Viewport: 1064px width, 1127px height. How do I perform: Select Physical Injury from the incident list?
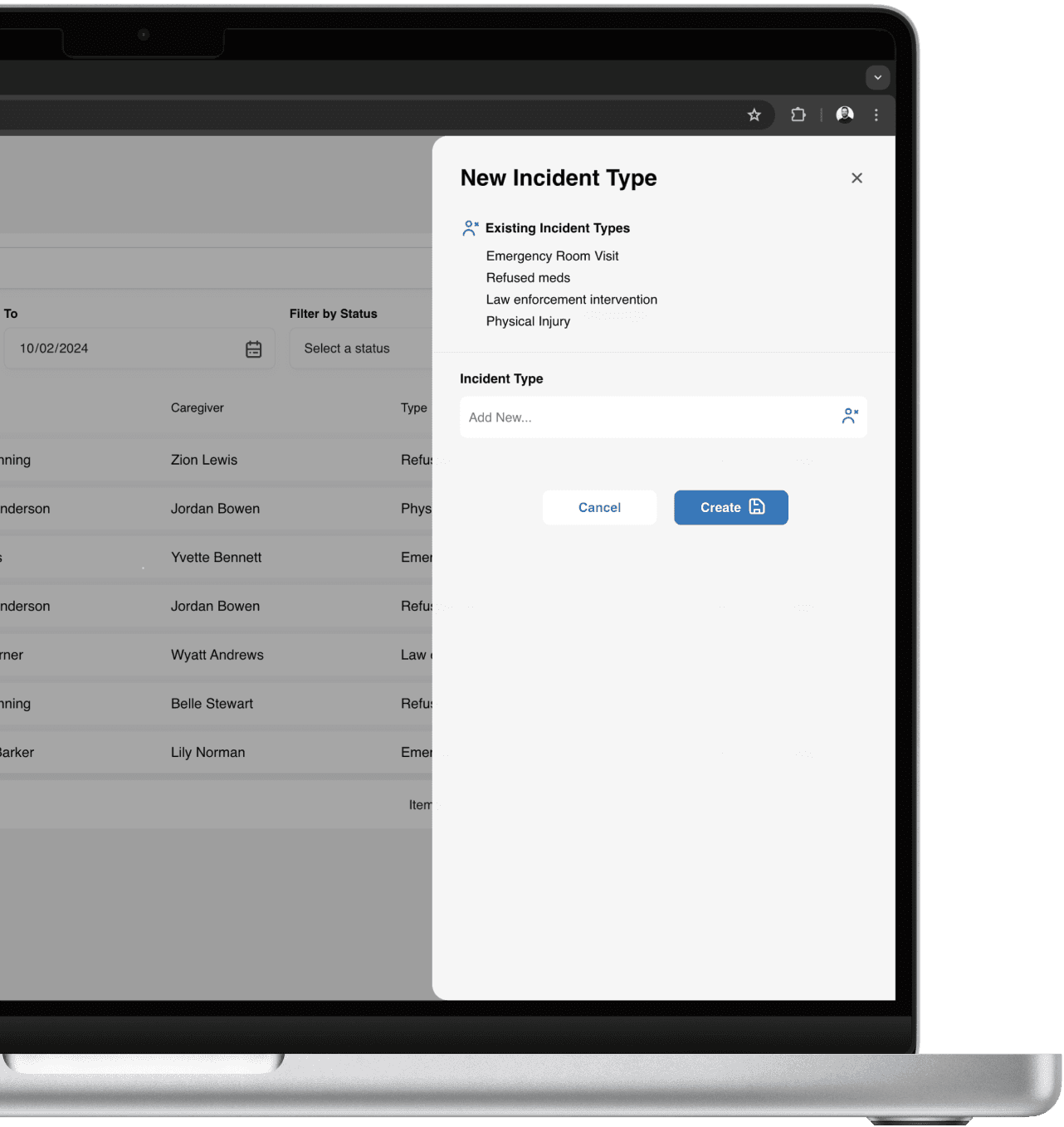point(528,321)
